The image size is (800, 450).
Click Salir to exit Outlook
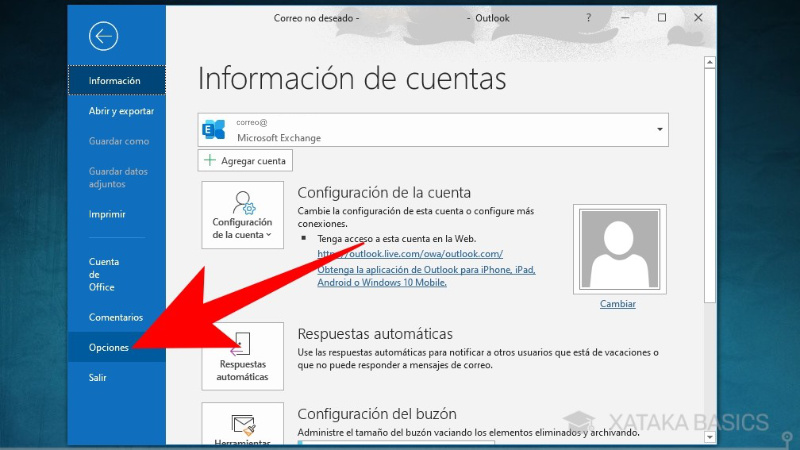[117, 378]
